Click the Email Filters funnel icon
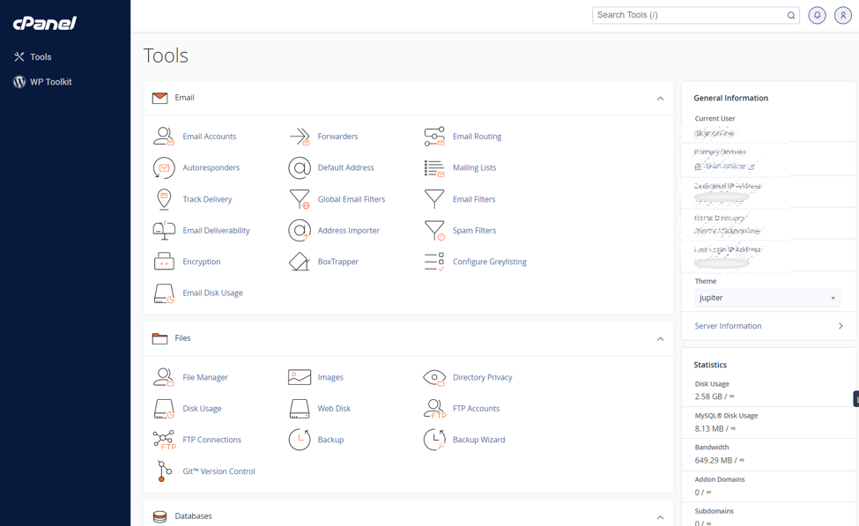 [x=434, y=199]
